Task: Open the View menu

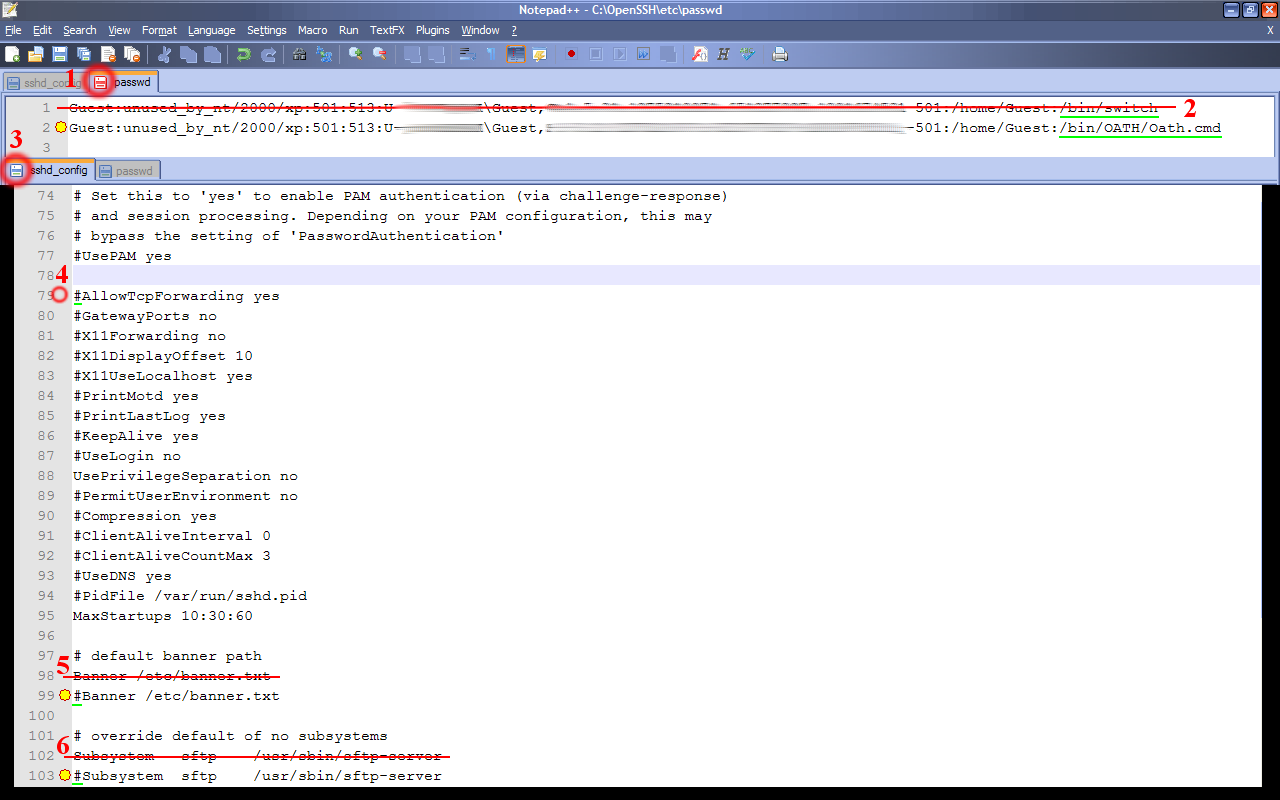Action: coord(119,31)
